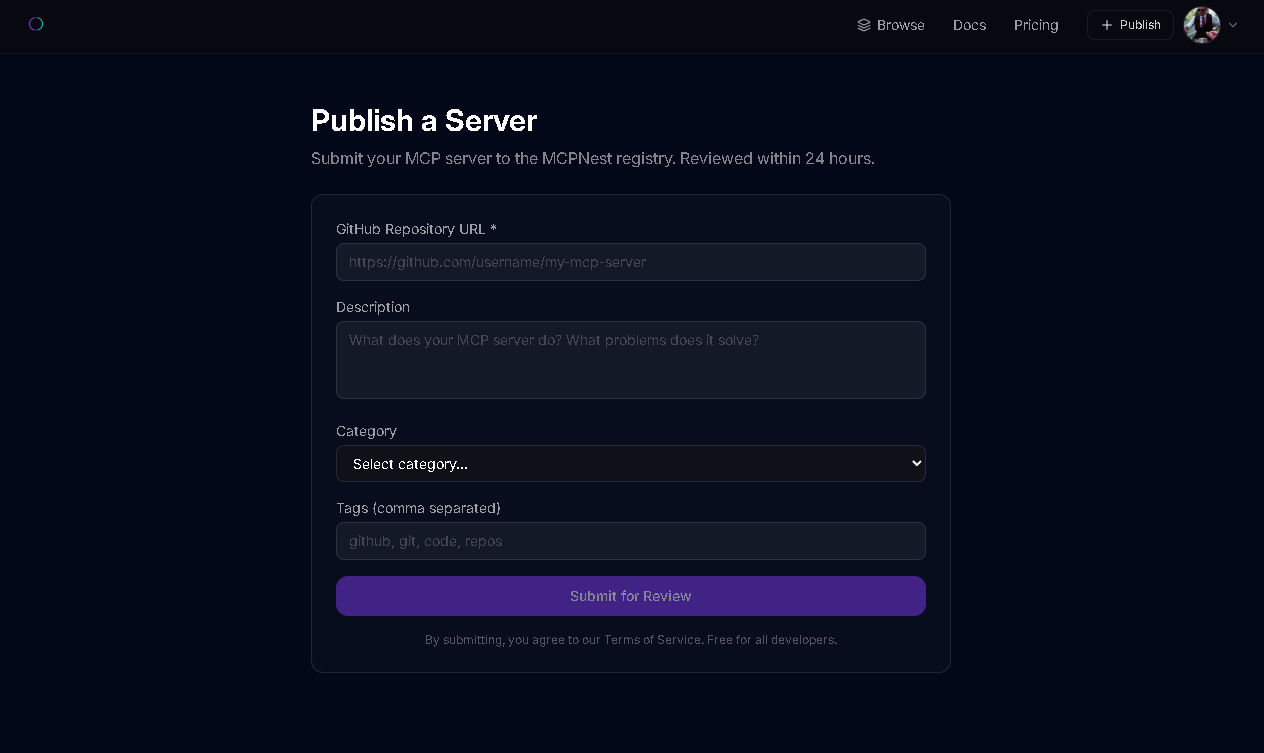This screenshot has height=753, width=1264.
Task: Click the Category dropdown arrow
Action: click(916, 464)
